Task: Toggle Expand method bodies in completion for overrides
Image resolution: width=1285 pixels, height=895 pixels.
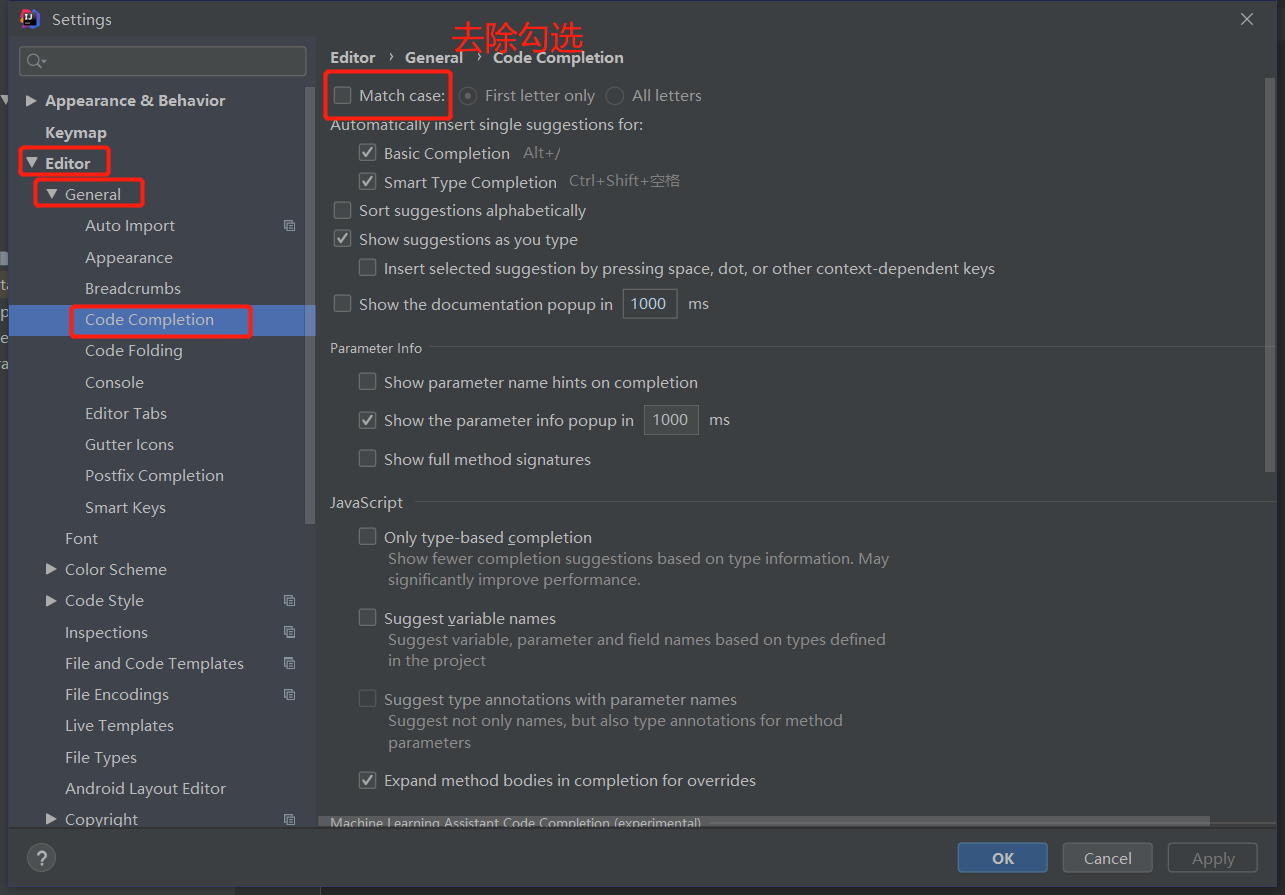Action: pos(368,780)
